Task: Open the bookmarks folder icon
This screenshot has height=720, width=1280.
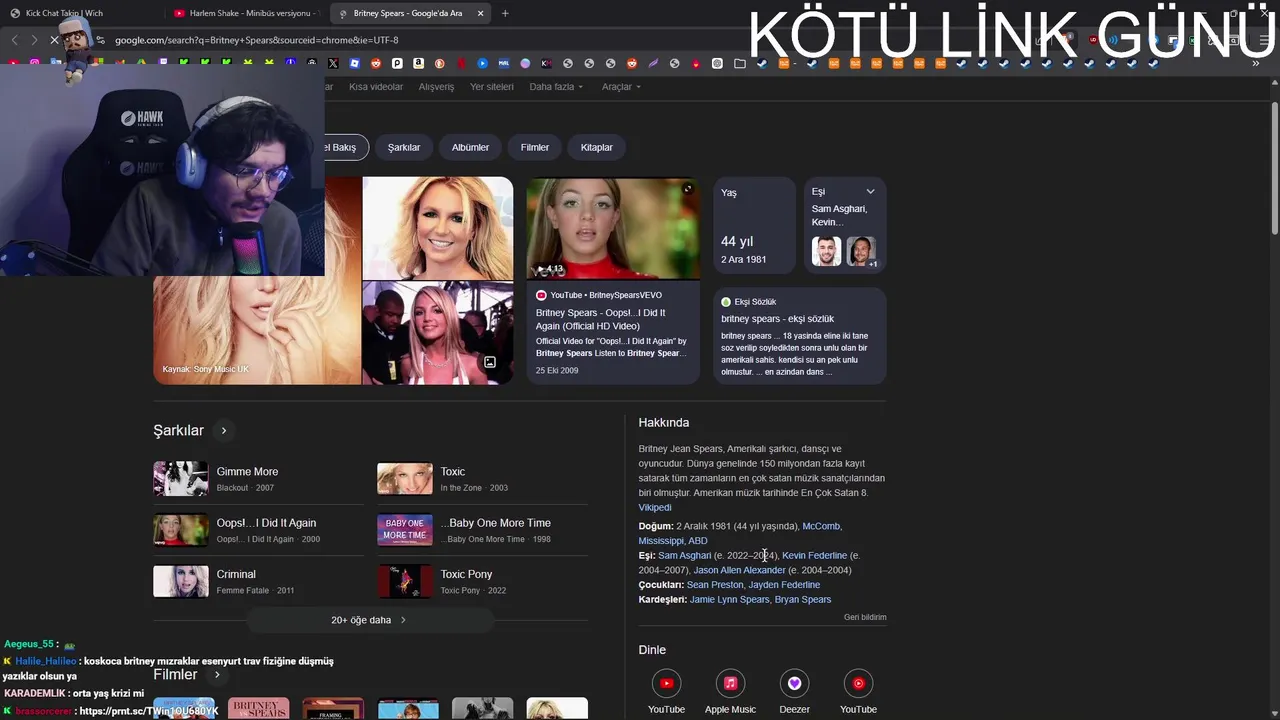Action: 740,63
